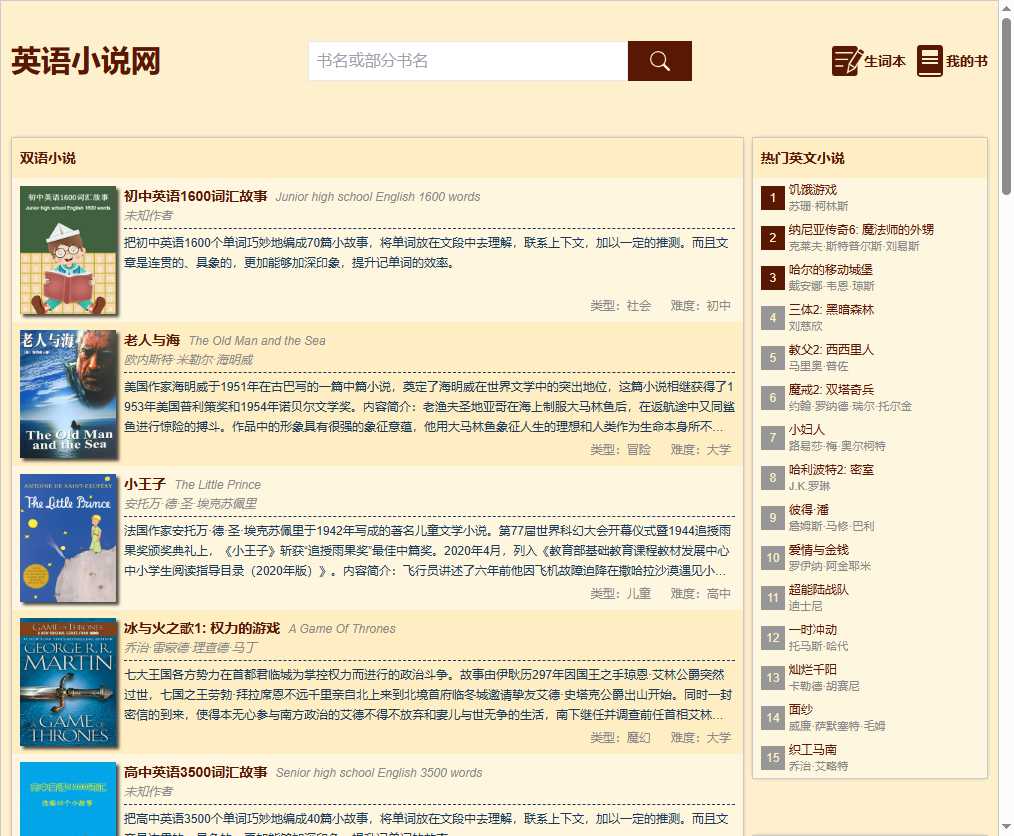1014x836 pixels.
Task: Open 小王子 (The Little Prince)
Action: click(143, 484)
